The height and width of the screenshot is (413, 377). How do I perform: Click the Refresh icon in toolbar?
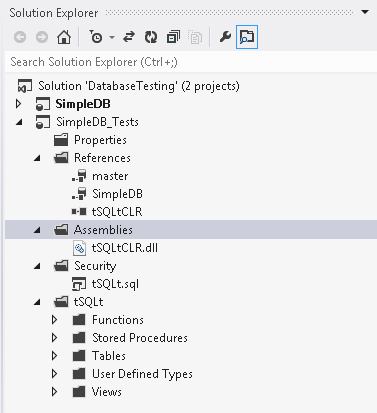151,37
